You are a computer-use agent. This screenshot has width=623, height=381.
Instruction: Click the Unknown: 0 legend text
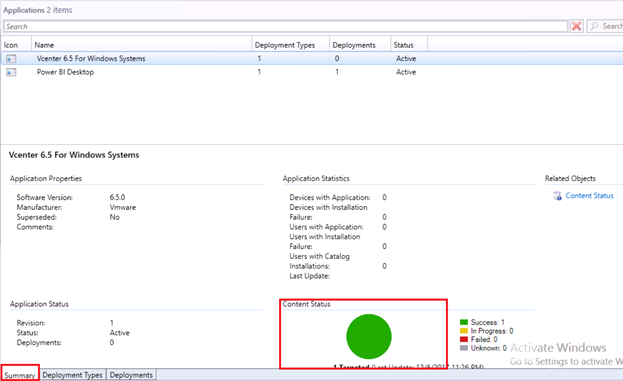[x=489, y=348]
